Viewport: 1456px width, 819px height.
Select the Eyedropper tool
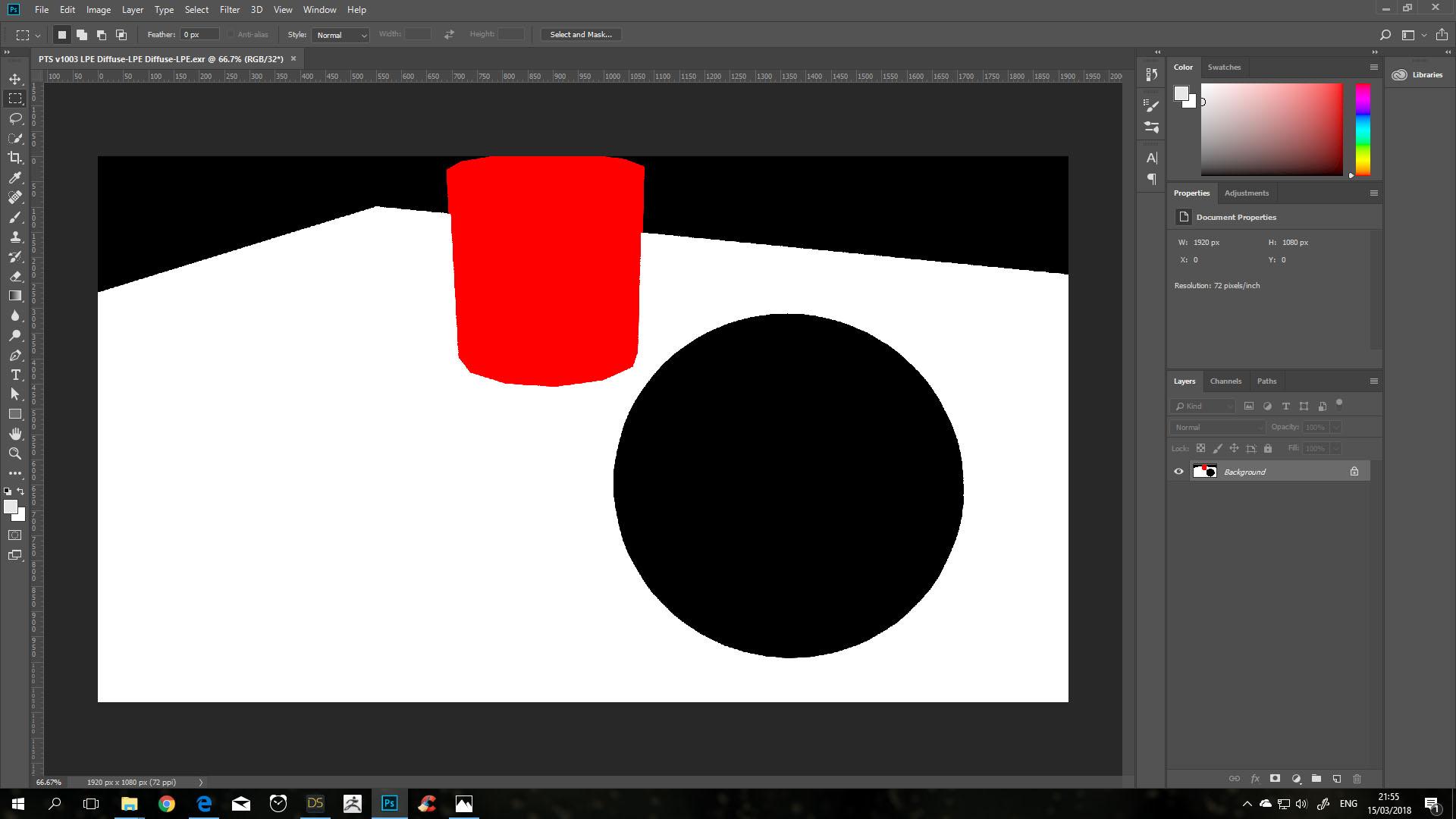[15, 177]
